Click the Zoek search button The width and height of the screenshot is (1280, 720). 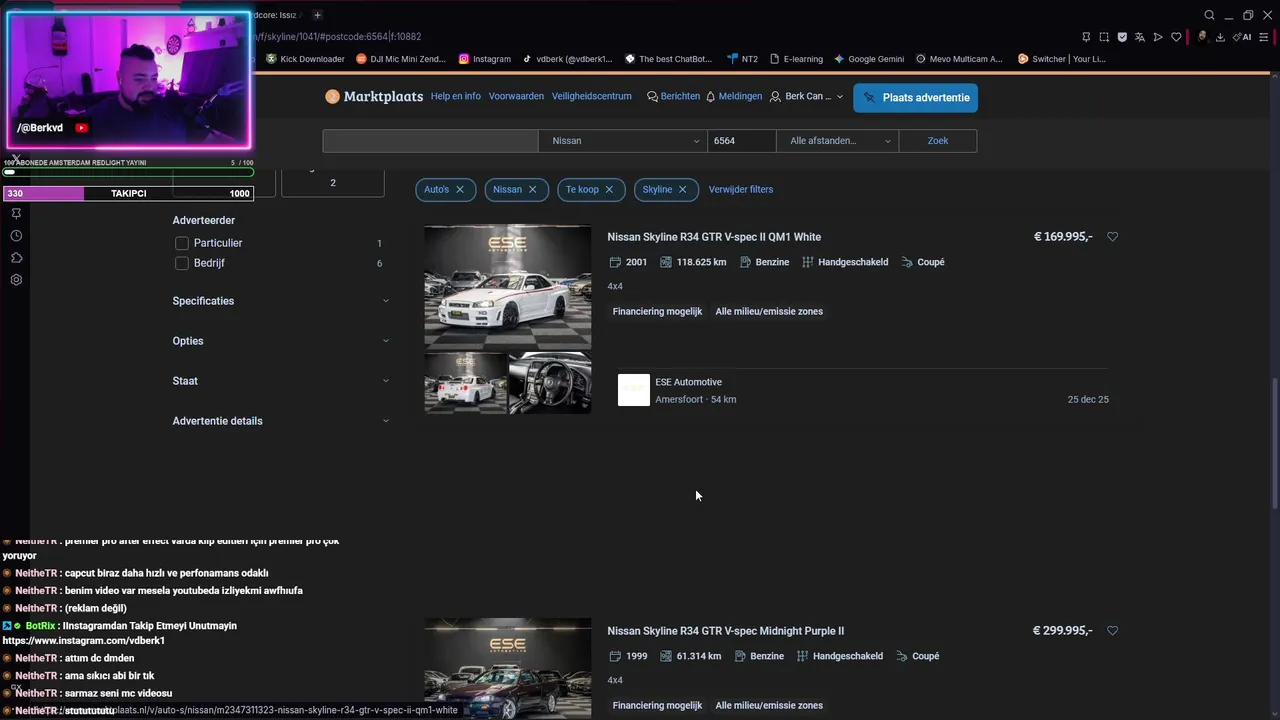tap(938, 141)
